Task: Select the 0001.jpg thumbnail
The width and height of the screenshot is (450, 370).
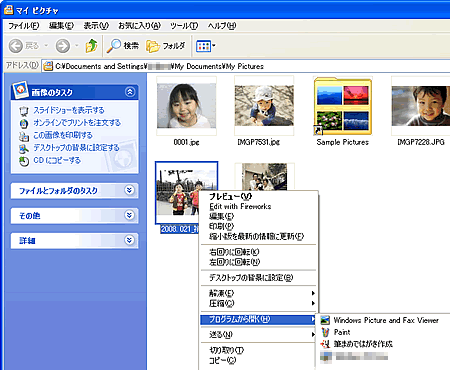Action: tap(187, 106)
